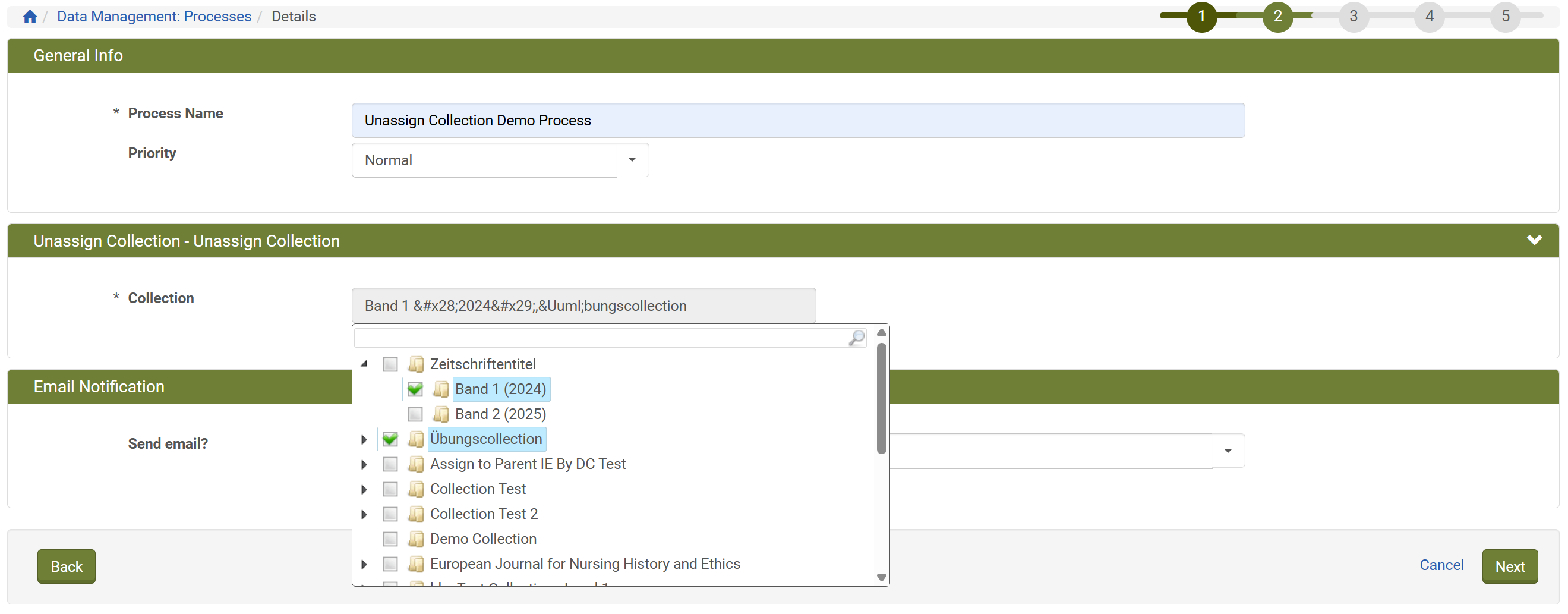Click the Demo Collection folder icon
This screenshot has width=1568, height=614.
pos(416,539)
